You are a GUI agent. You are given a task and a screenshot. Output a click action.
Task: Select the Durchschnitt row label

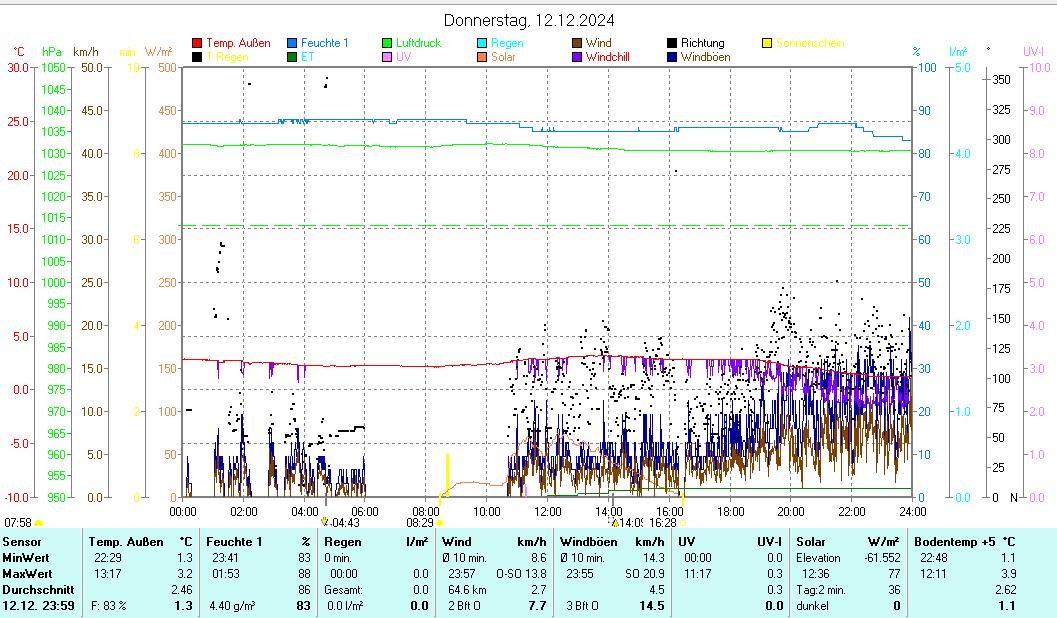(x=38, y=590)
